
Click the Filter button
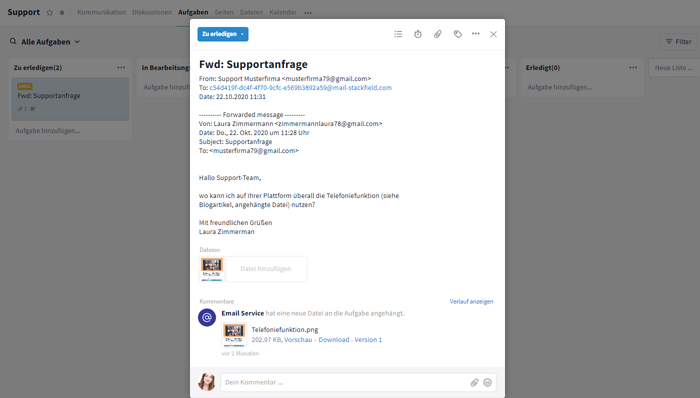[678, 41]
